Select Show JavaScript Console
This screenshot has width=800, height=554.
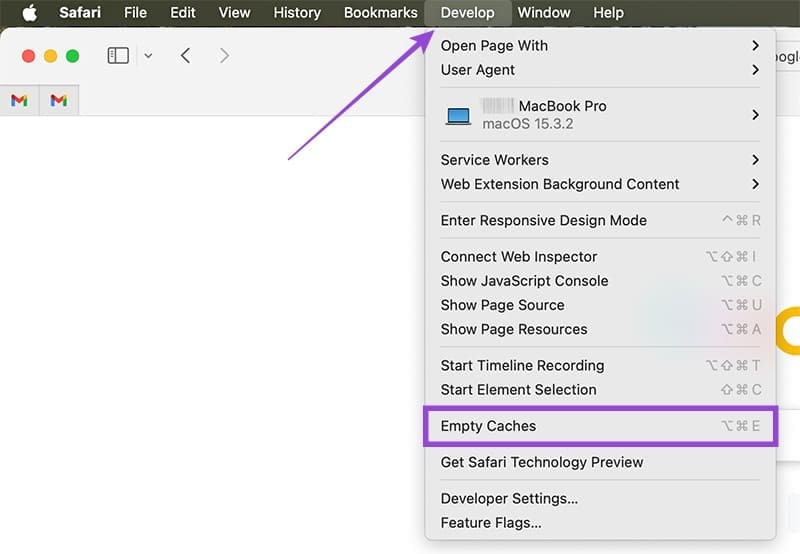pos(601,281)
